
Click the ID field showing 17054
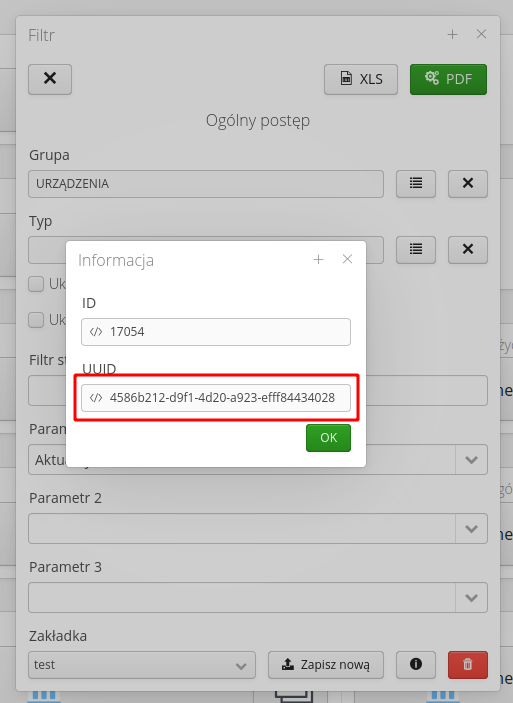pos(216,332)
